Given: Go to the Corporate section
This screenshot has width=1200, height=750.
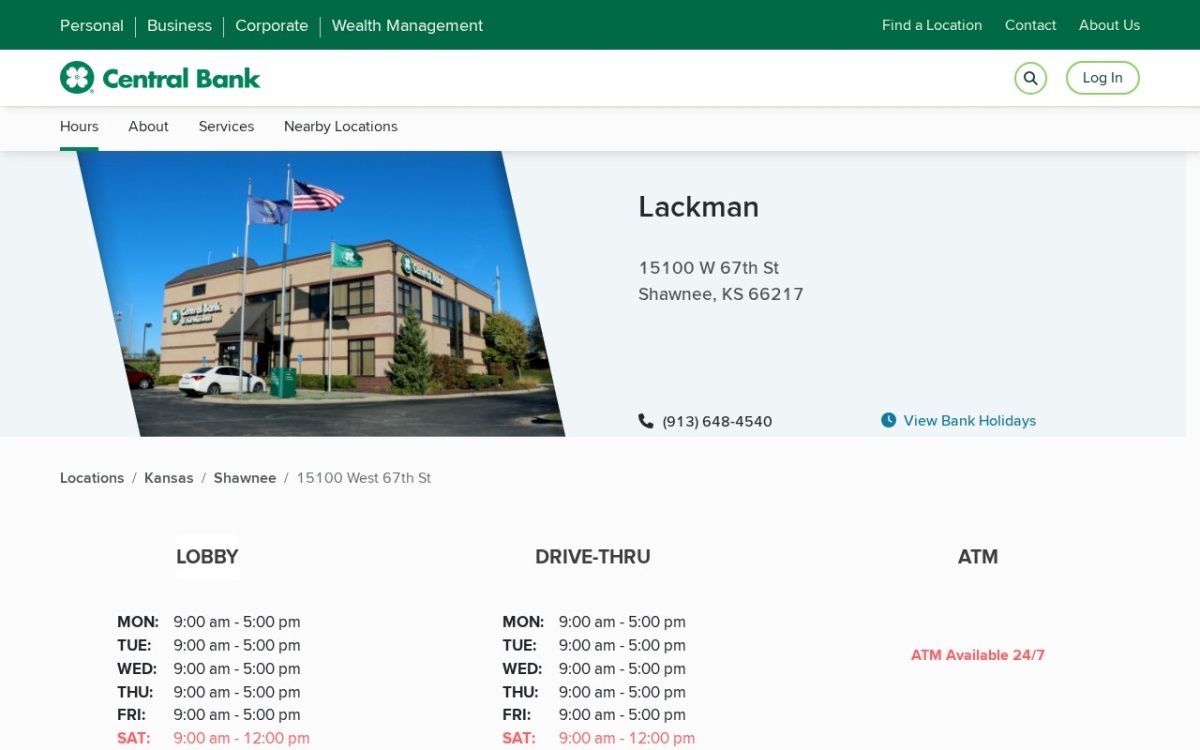Looking at the screenshot, I should click(271, 25).
